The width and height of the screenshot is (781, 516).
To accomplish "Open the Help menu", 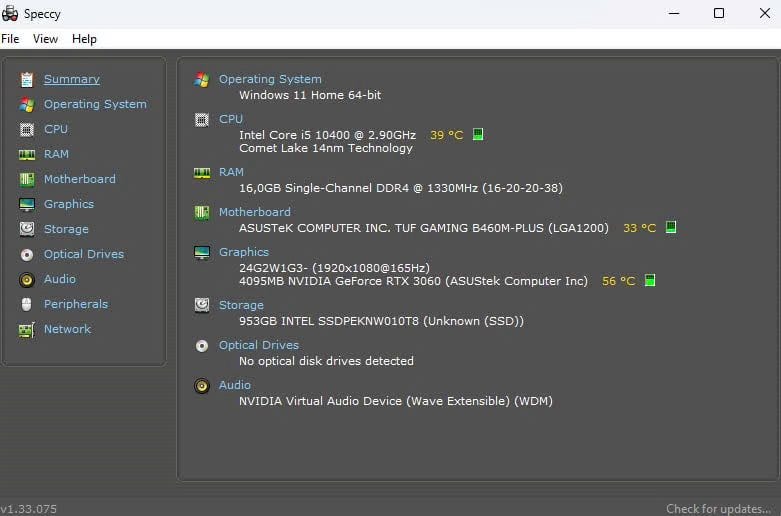I will click(84, 39).
